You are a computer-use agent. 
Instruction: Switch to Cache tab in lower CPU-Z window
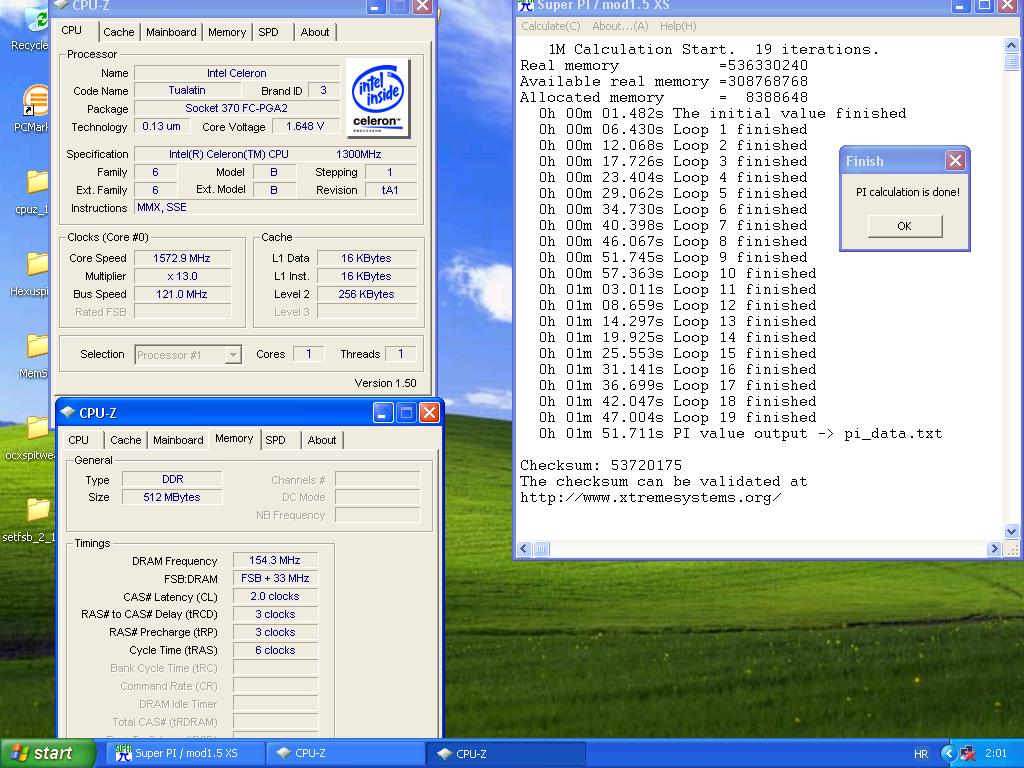pos(125,440)
